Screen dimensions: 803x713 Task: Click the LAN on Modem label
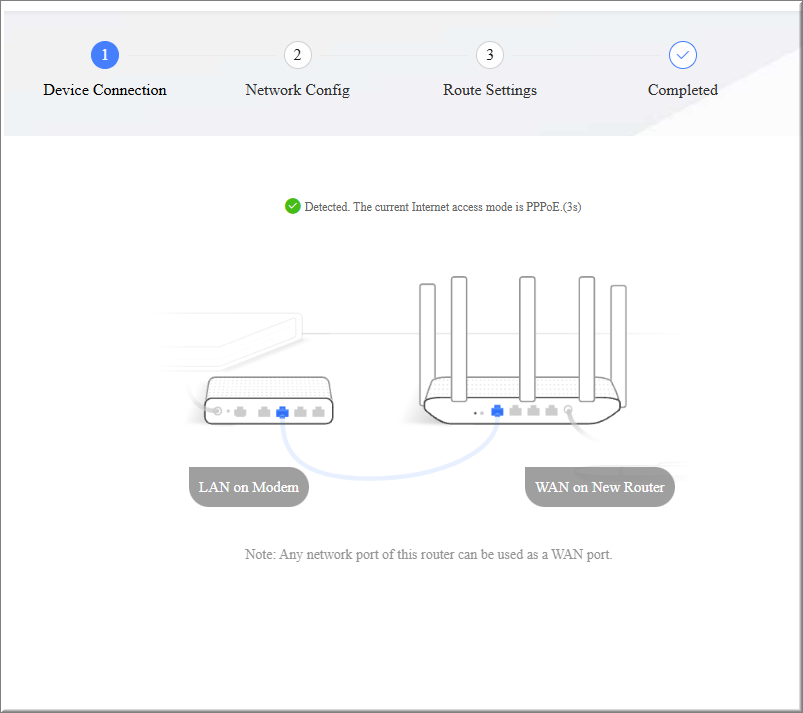click(x=249, y=487)
